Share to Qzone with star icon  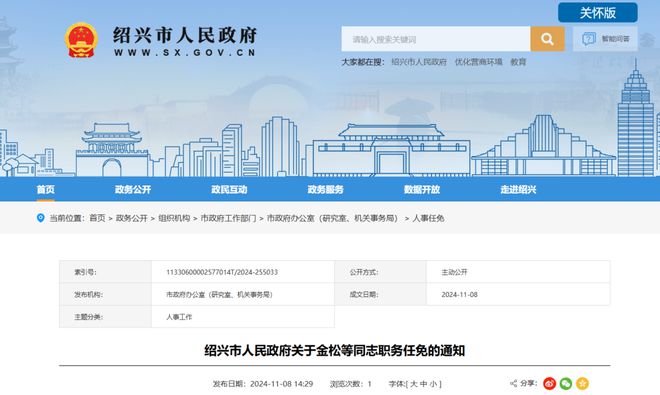pos(582,383)
